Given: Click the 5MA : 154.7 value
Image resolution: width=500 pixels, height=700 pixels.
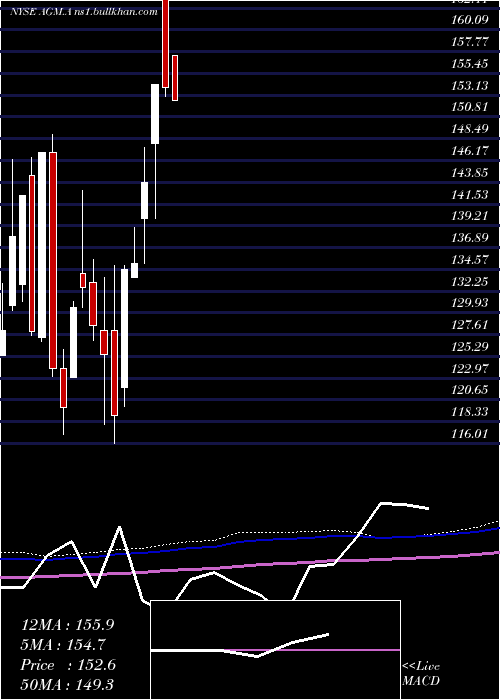Looking at the screenshot, I should point(63,645).
